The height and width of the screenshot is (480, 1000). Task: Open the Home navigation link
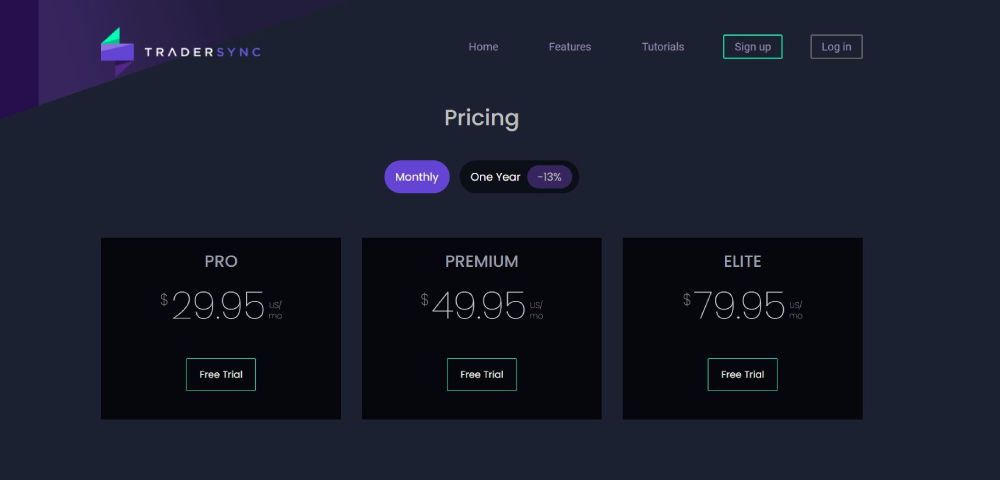[x=483, y=47]
